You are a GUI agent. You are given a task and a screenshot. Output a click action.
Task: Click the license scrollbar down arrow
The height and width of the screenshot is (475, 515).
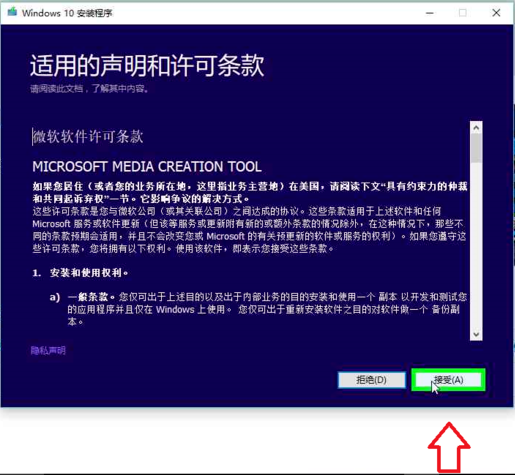coord(476,334)
